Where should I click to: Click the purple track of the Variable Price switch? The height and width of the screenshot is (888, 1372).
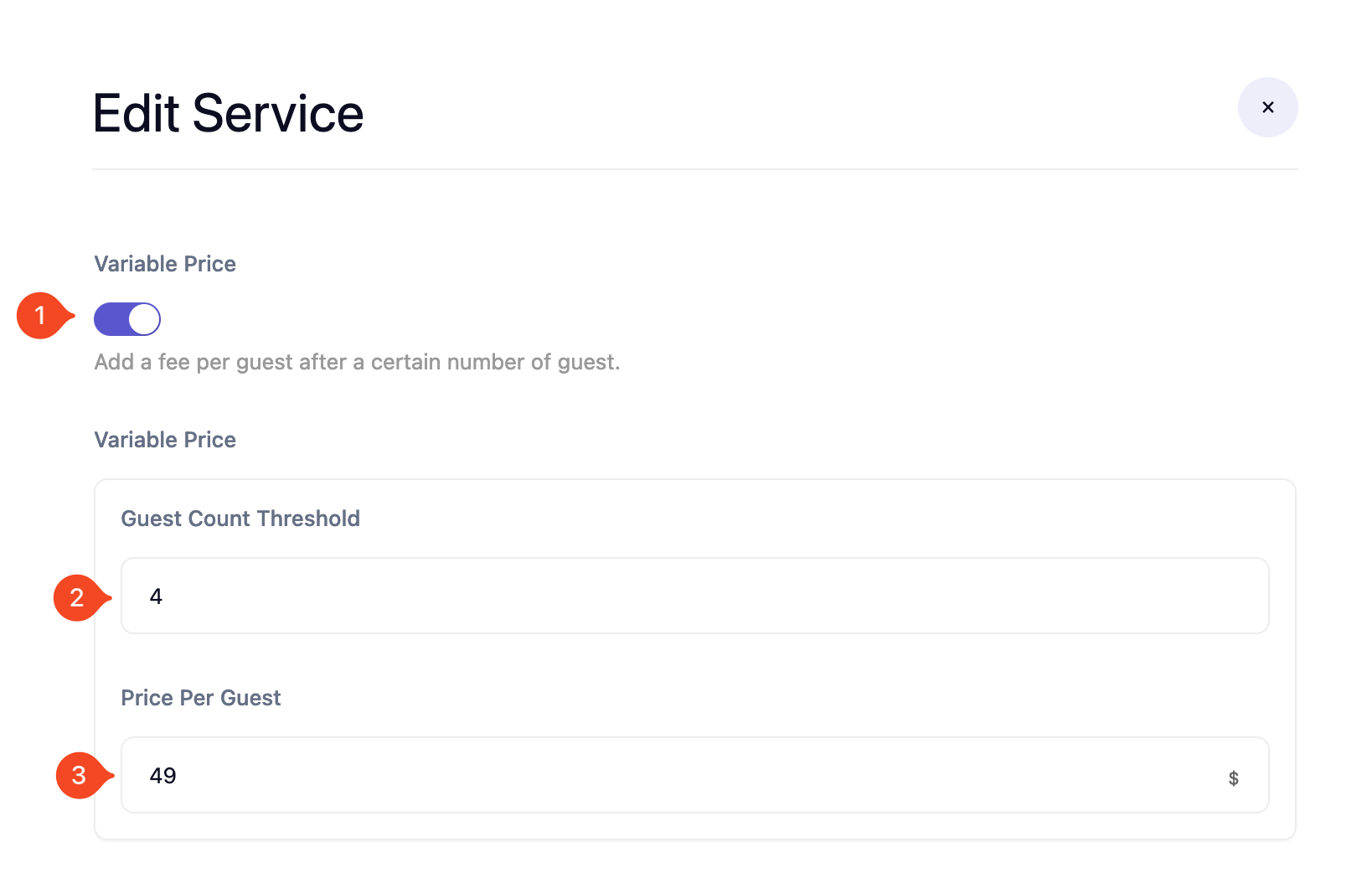pyautogui.click(x=111, y=319)
